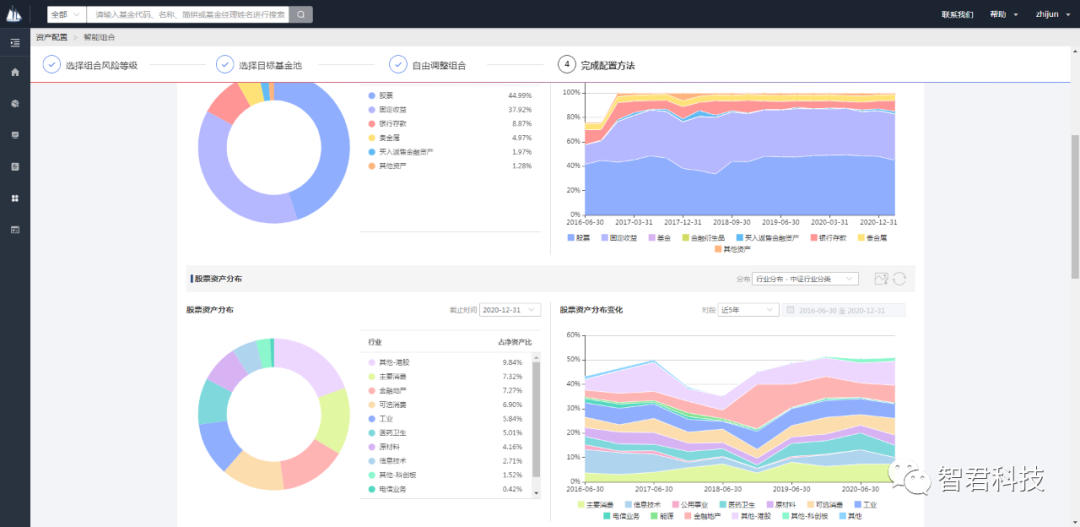Open the Home icon in sidebar

[15, 72]
